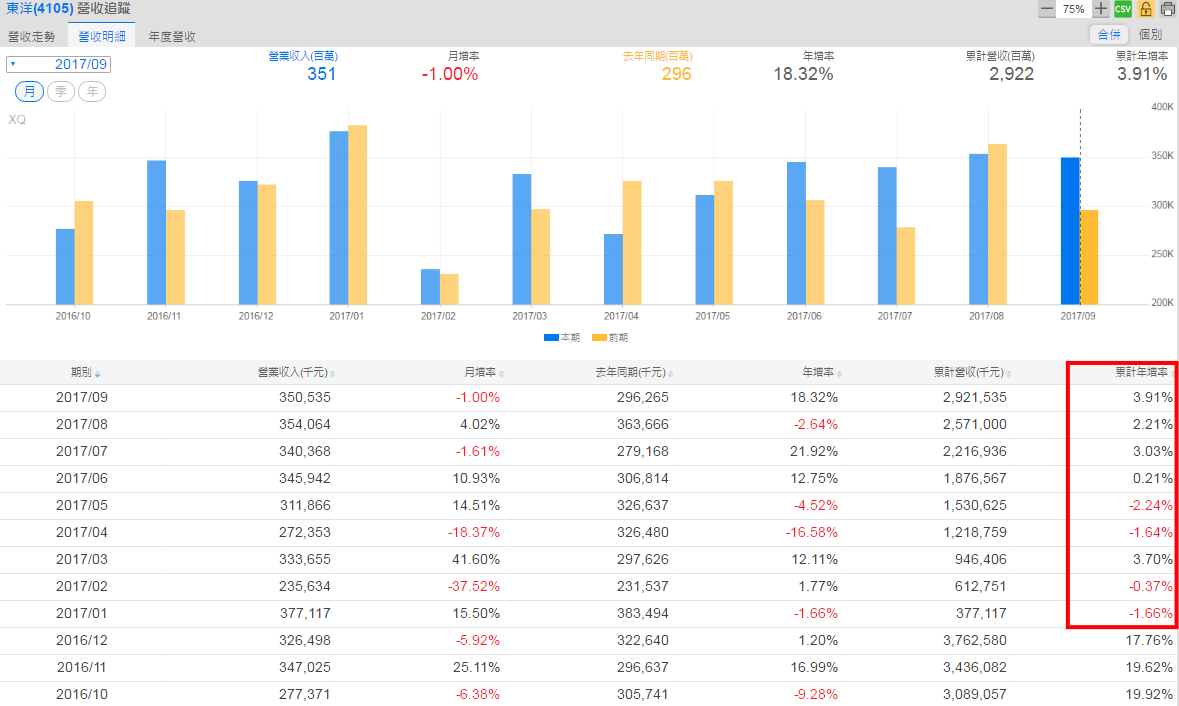Select table row 2016/12

click(x=590, y=641)
